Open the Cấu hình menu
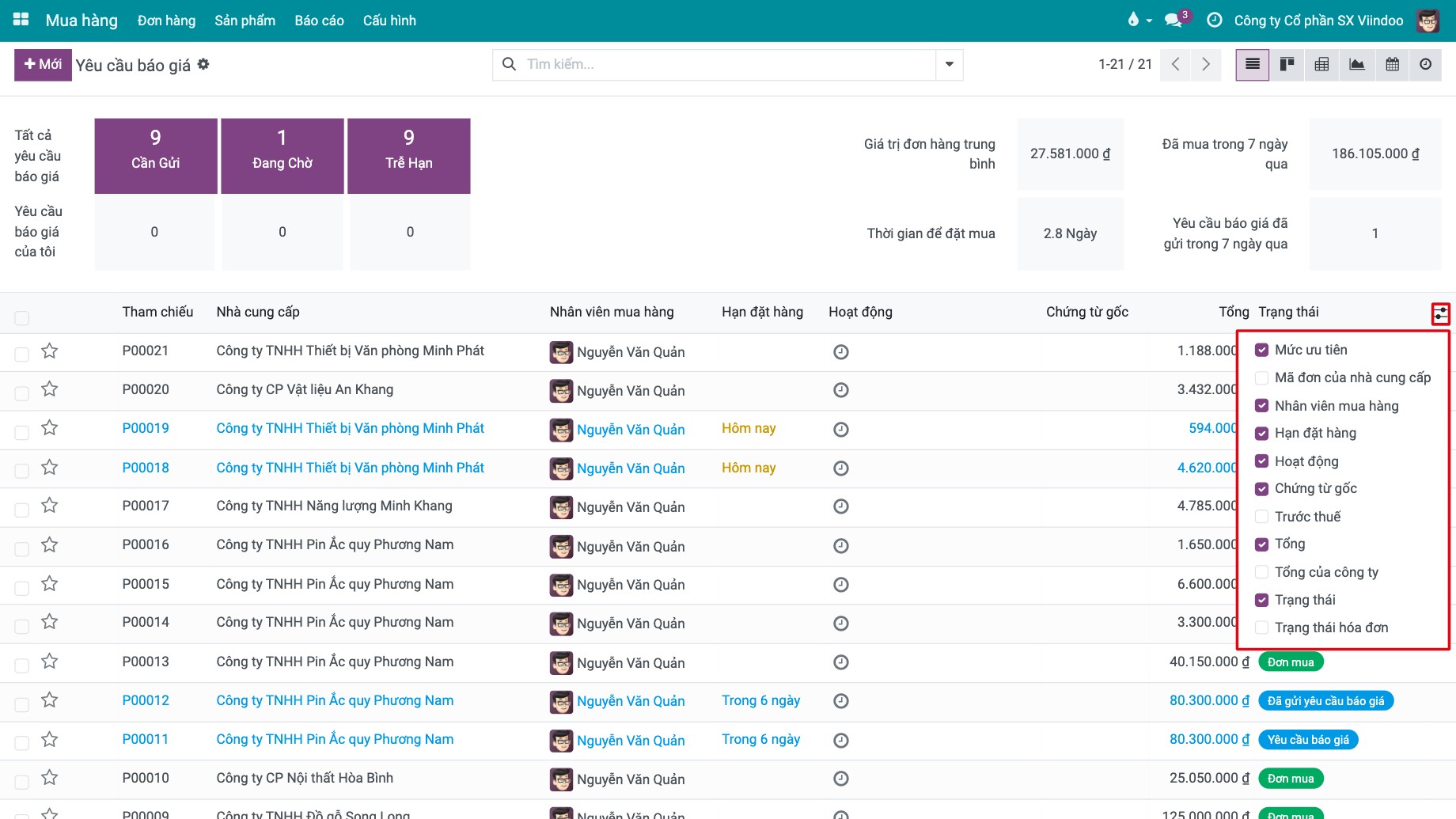The height and width of the screenshot is (819, 1456). coord(389,21)
